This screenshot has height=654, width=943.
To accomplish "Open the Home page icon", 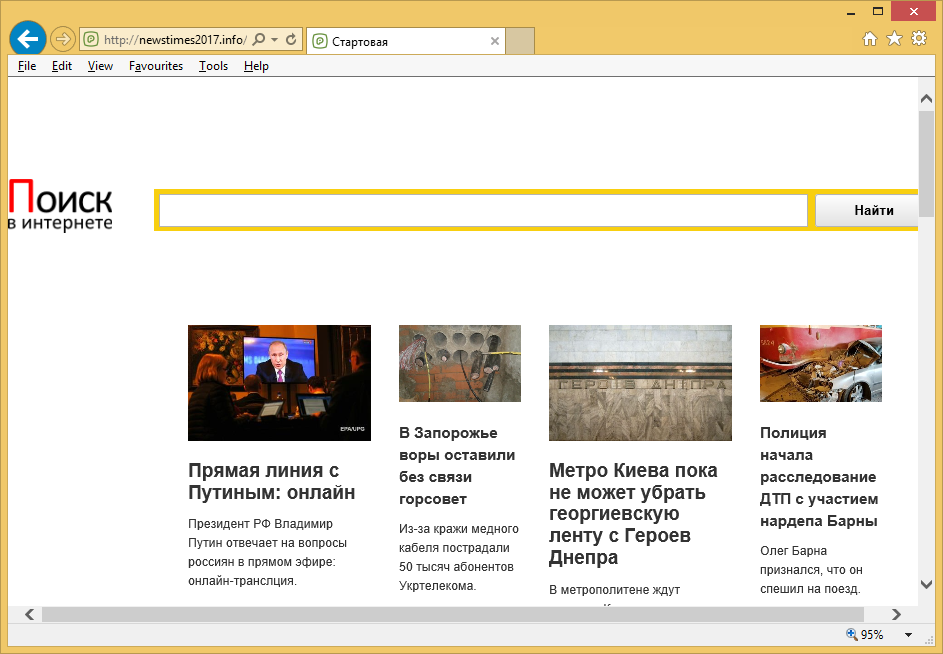I will (x=870, y=39).
